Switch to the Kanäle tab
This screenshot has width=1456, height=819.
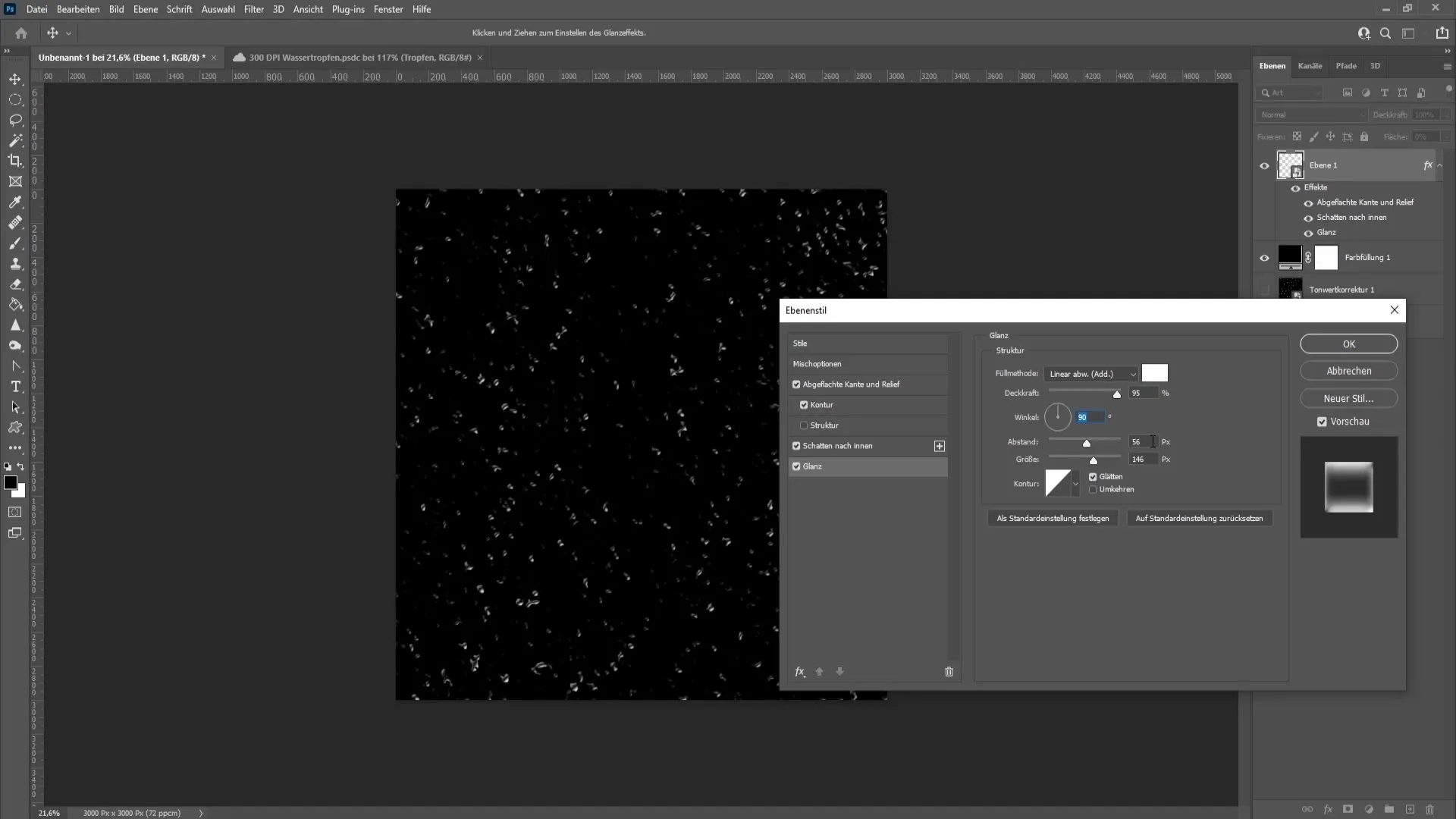[x=1310, y=66]
